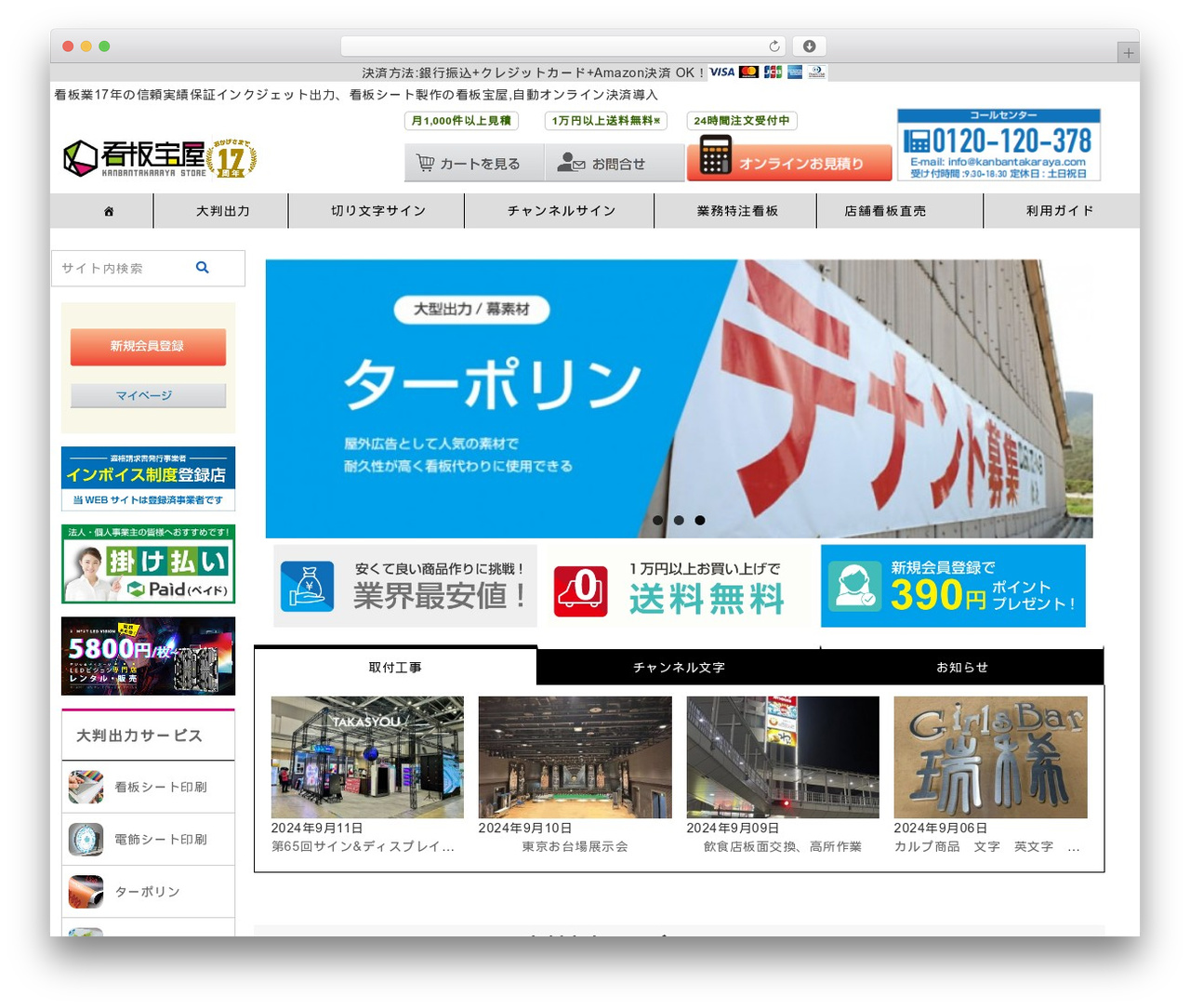Click the カートを見る button
This screenshot has width=1190, height=1008.
475,163
